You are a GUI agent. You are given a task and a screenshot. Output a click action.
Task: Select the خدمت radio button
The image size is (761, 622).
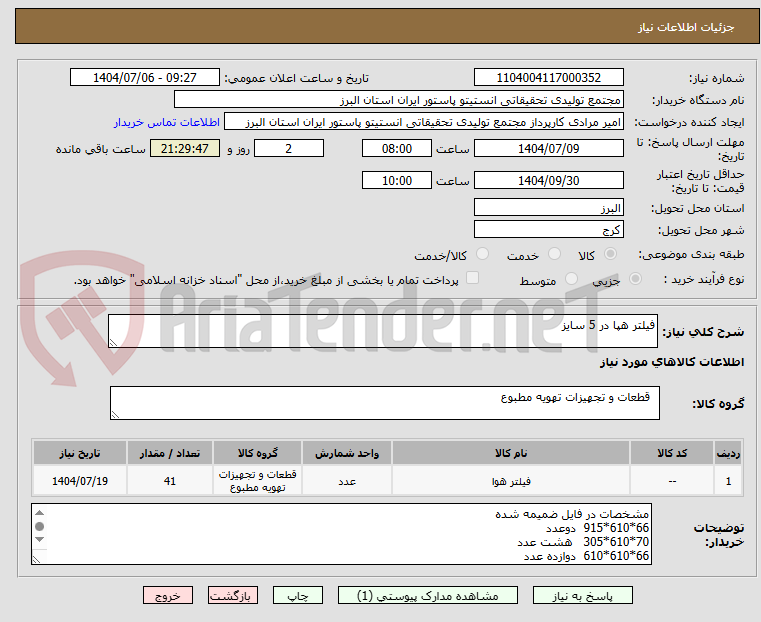coord(554,254)
